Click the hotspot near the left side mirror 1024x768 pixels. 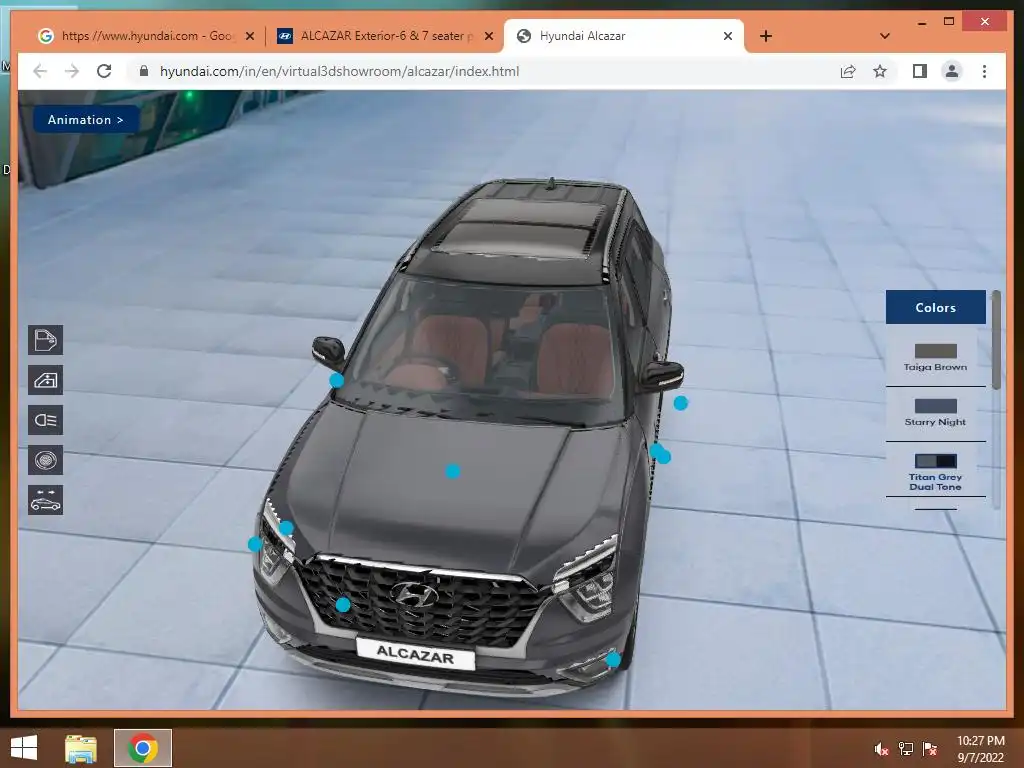[x=336, y=380]
